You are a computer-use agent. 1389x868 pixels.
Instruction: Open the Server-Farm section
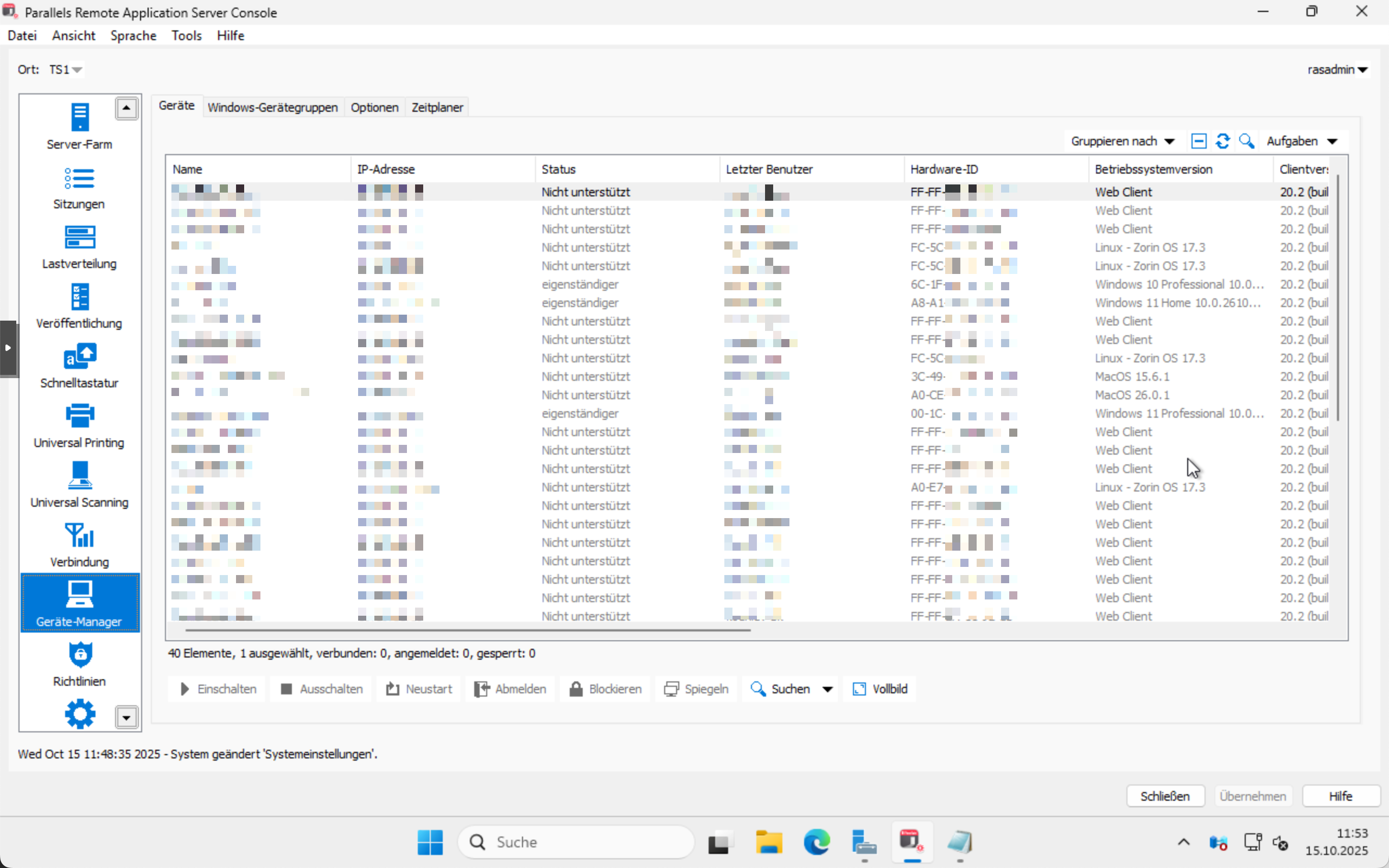tap(79, 126)
